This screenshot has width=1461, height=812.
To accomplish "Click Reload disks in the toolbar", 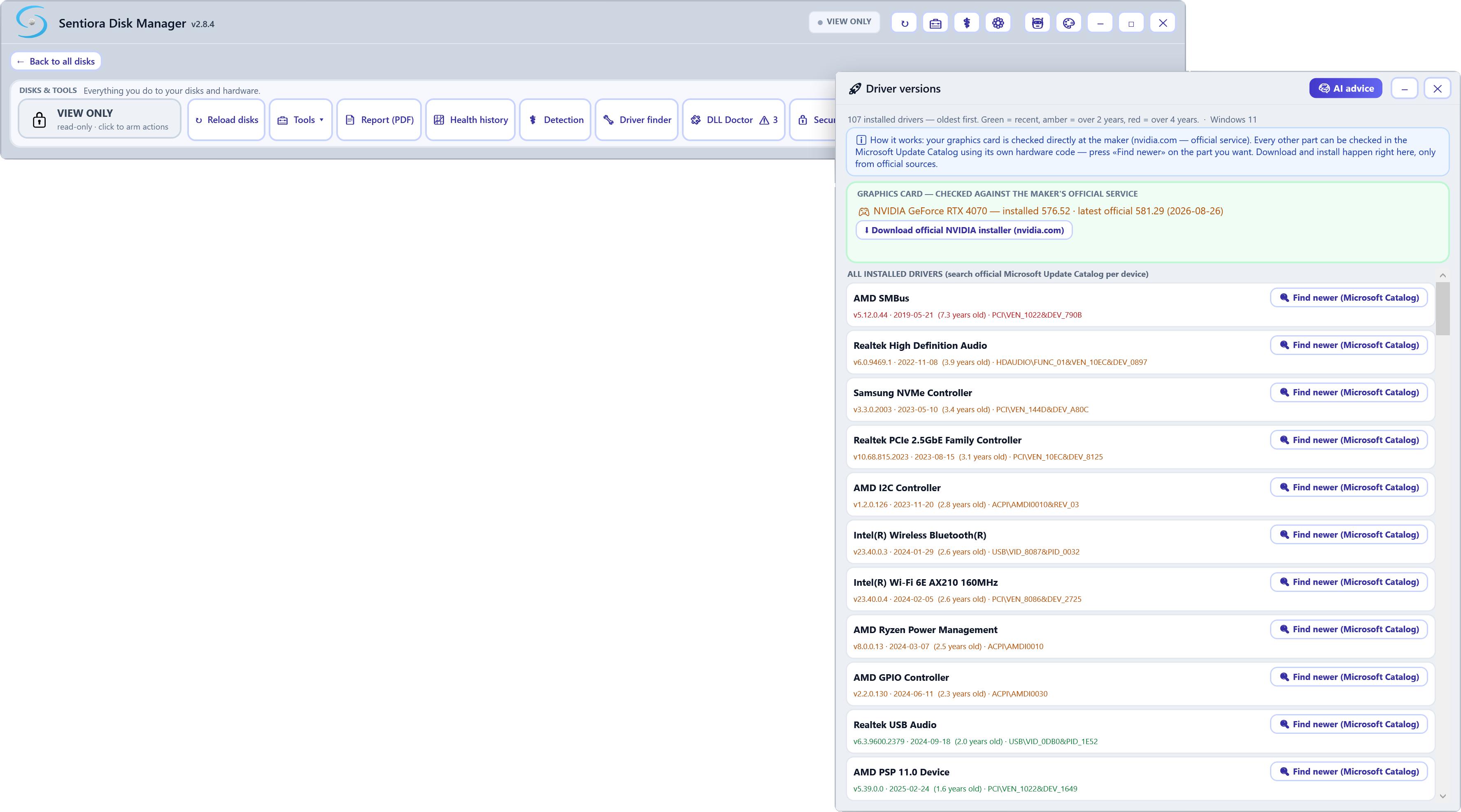I will [x=226, y=120].
